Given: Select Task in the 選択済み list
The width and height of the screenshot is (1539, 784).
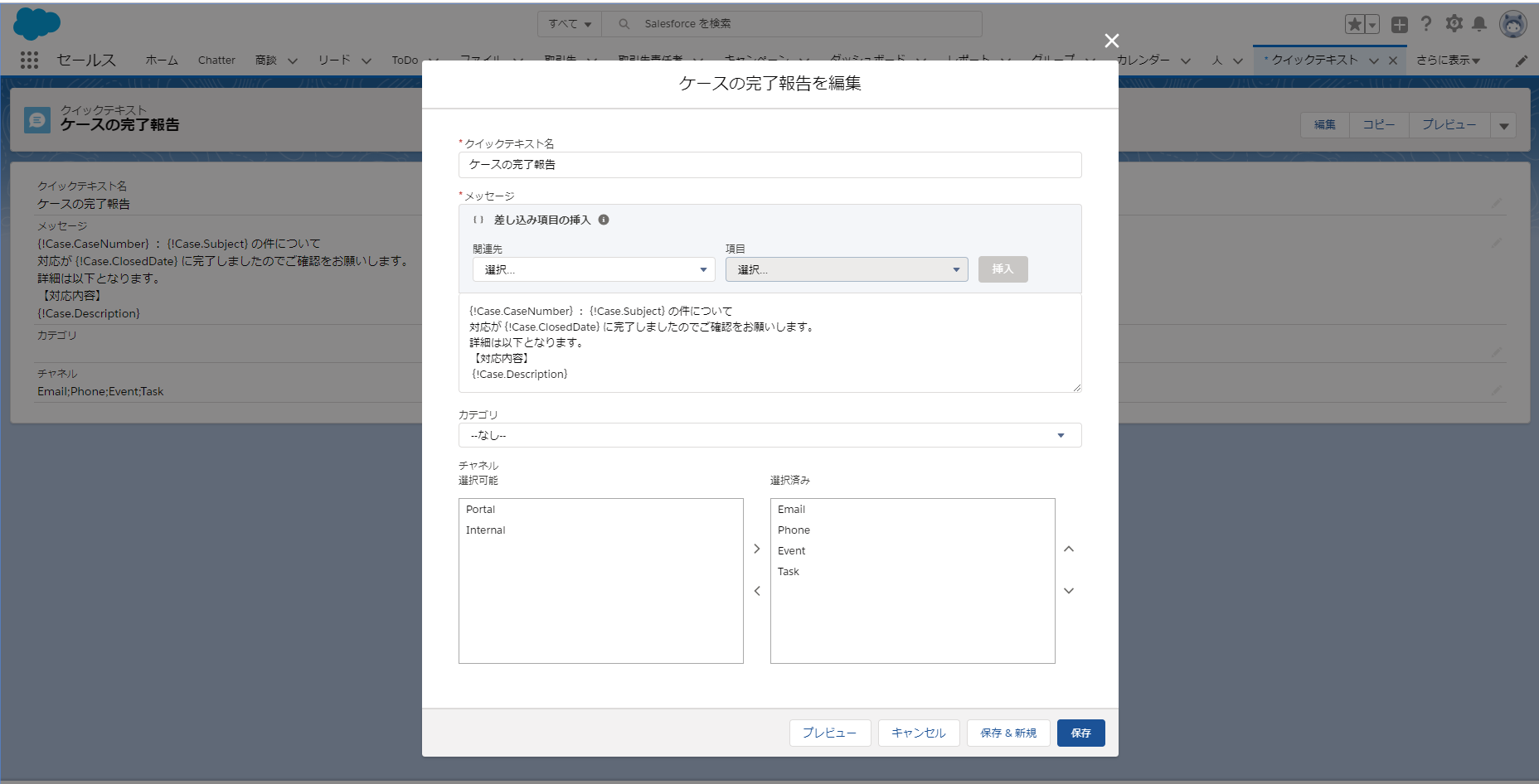Looking at the screenshot, I should 912,571.
